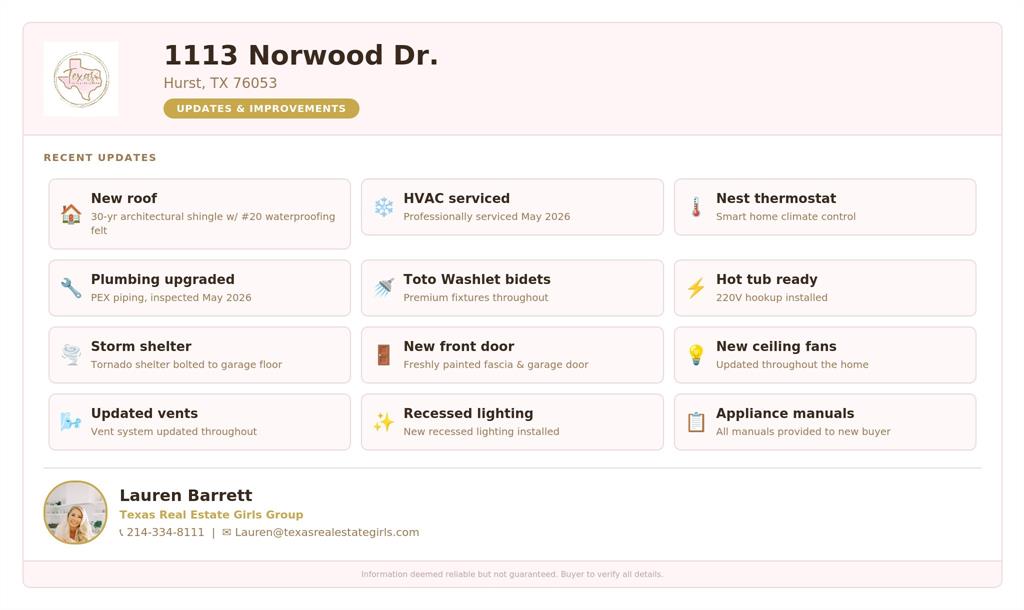
Task: Click the lightning bolt icon for Hot tub ready
Action: click(x=696, y=288)
